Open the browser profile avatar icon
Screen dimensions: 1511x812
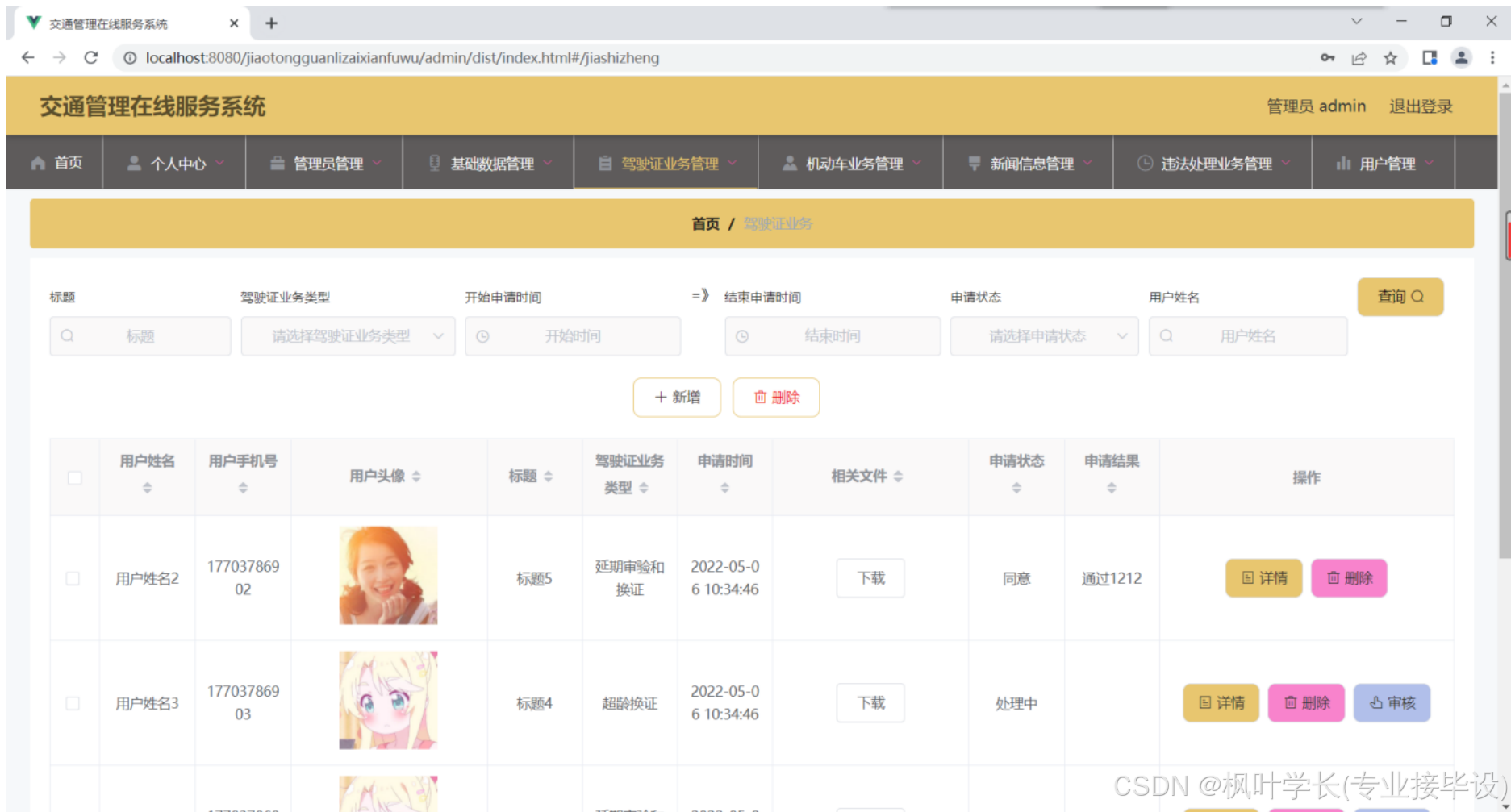tap(1461, 58)
